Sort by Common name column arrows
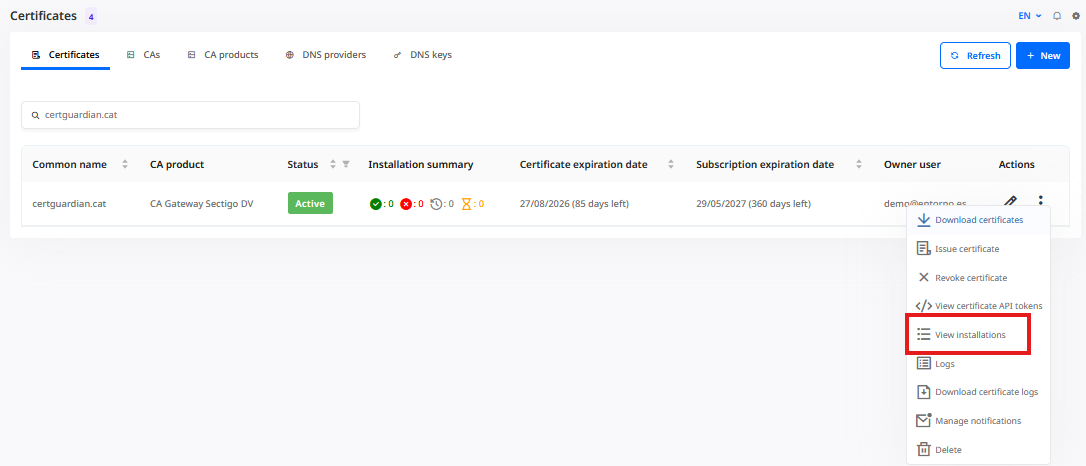 tap(125, 165)
